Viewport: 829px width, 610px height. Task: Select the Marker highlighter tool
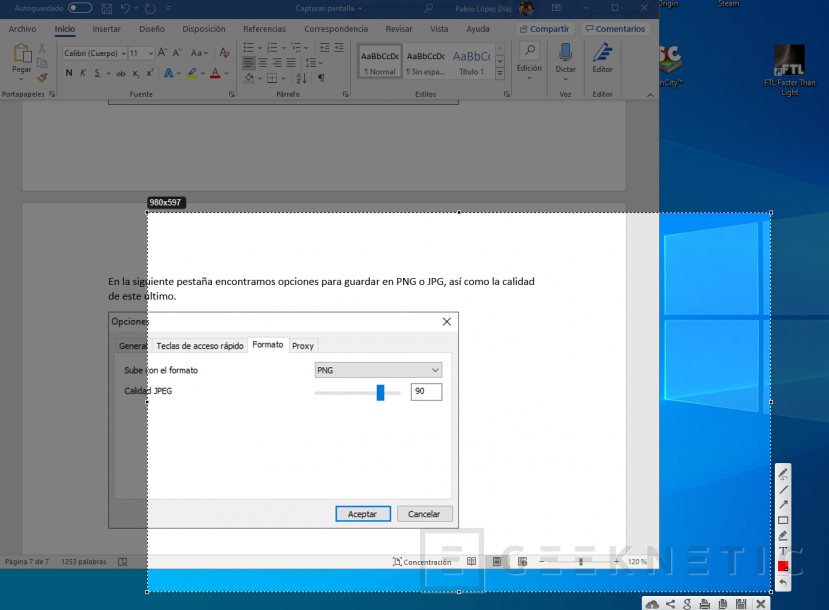(x=783, y=535)
